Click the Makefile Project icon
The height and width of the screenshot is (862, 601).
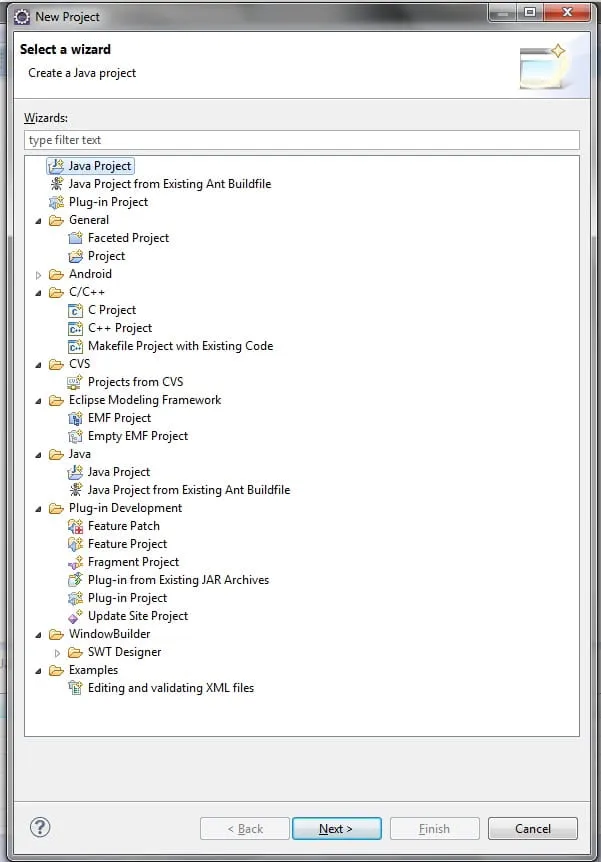point(75,346)
